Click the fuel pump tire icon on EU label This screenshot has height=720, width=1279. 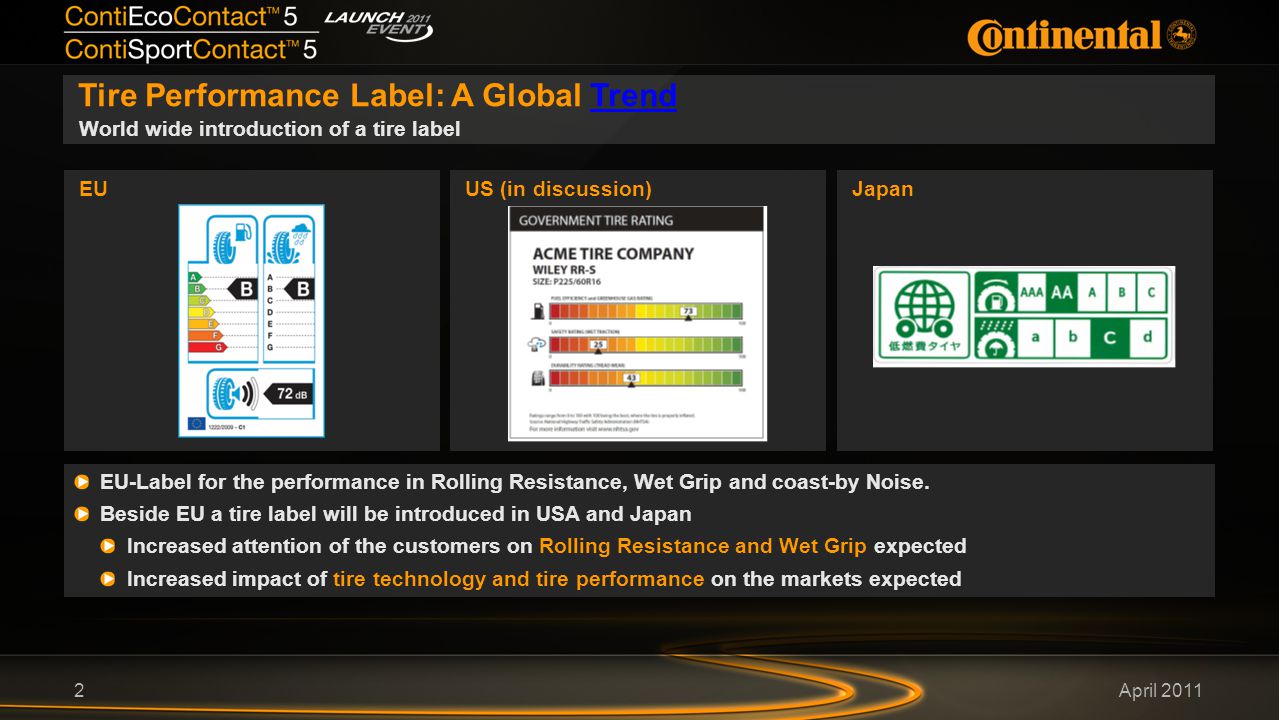coord(230,241)
